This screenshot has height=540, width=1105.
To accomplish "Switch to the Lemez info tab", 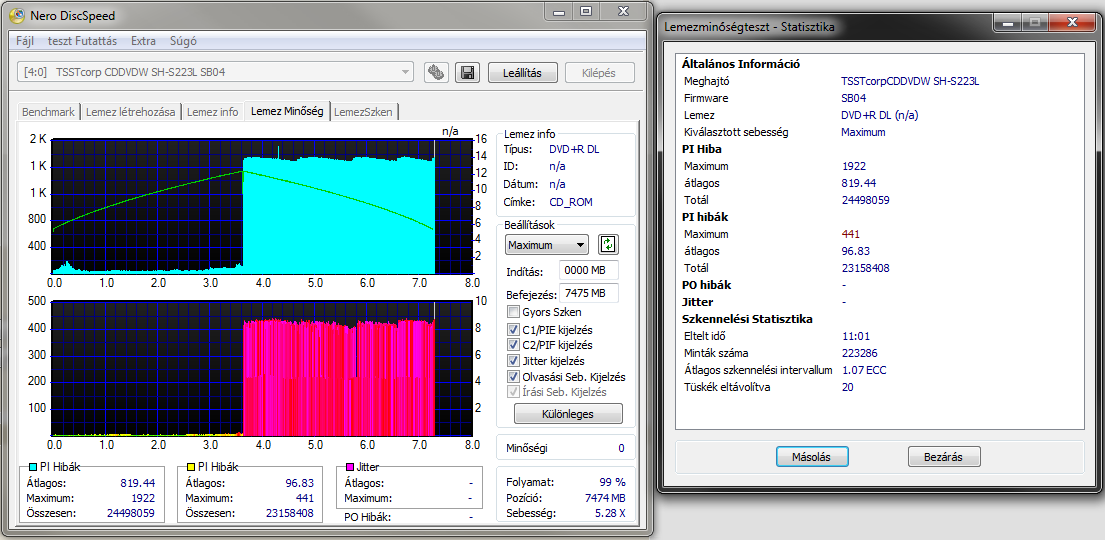I will pyautogui.click(x=213, y=111).
